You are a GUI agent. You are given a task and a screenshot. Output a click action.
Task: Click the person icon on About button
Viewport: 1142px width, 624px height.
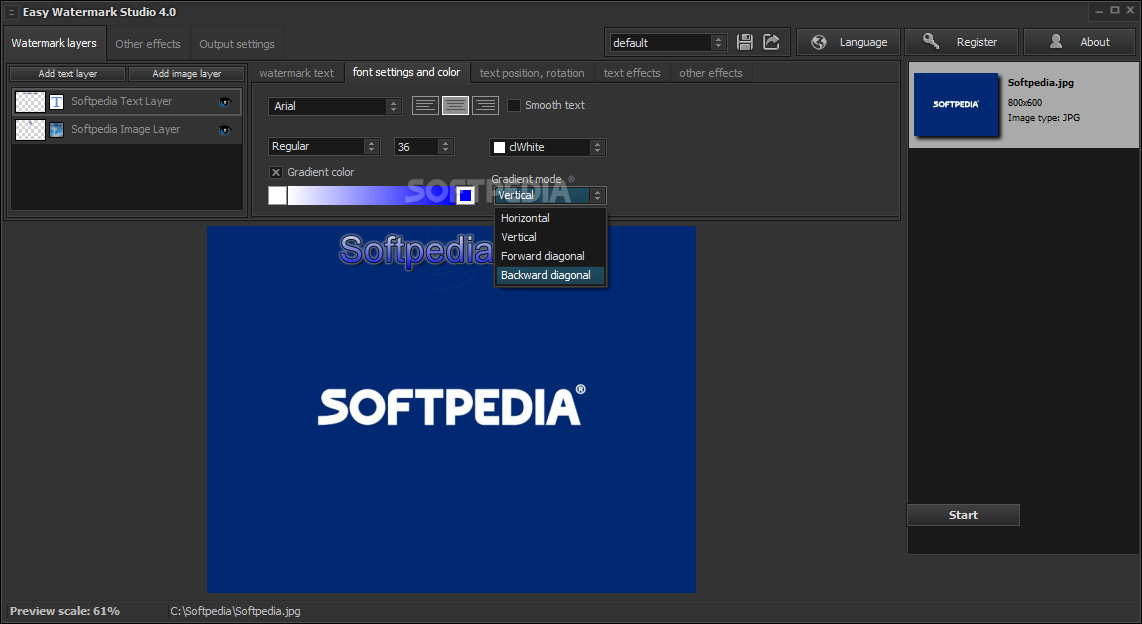pyautogui.click(x=1056, y=42)
